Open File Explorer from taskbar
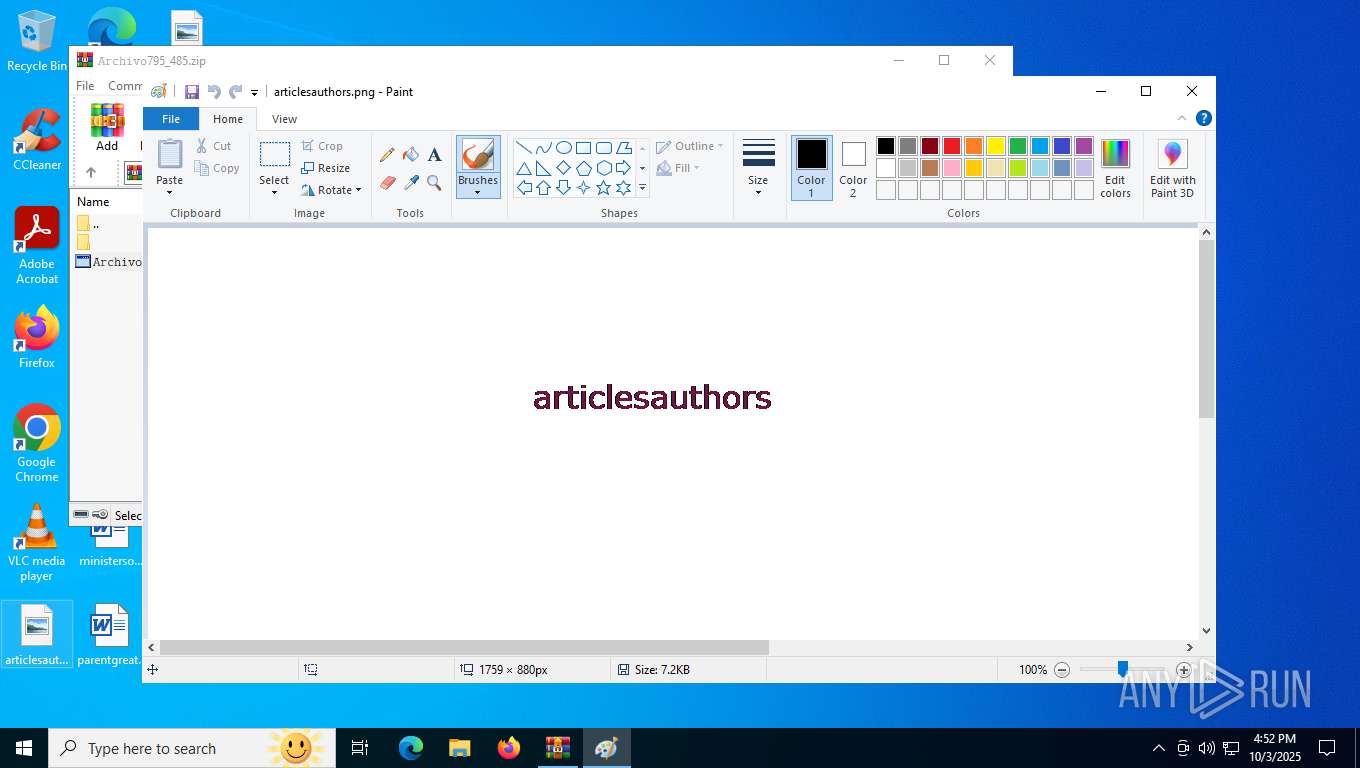Viewport: 1360px width, 768px height. (460, 748)
